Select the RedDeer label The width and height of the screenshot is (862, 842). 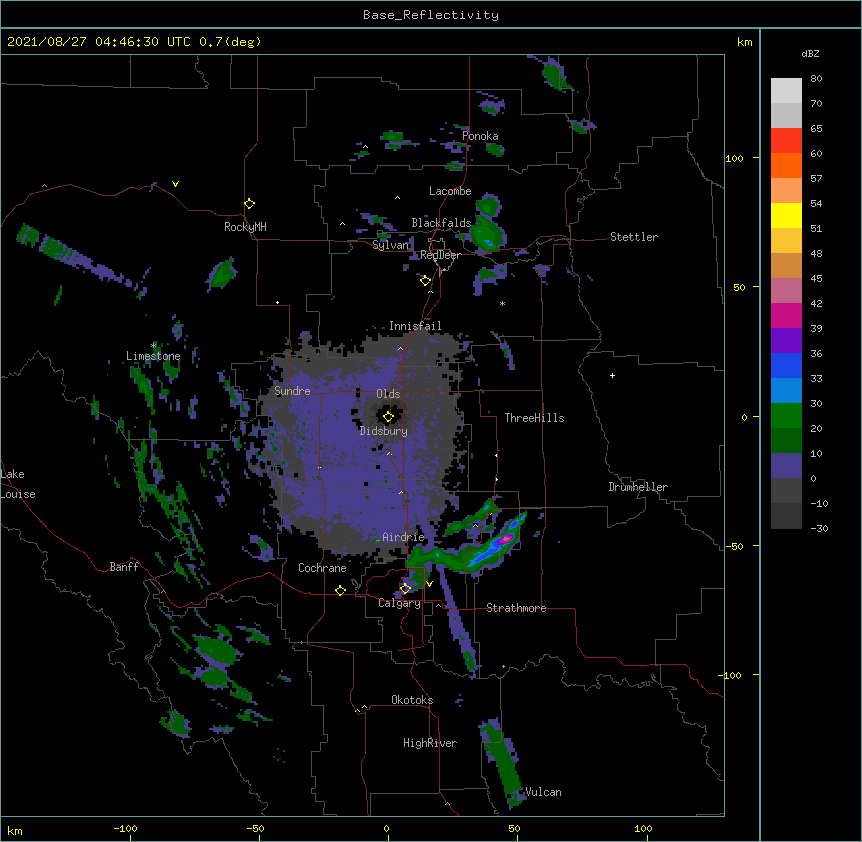click(x=440, y=255)
